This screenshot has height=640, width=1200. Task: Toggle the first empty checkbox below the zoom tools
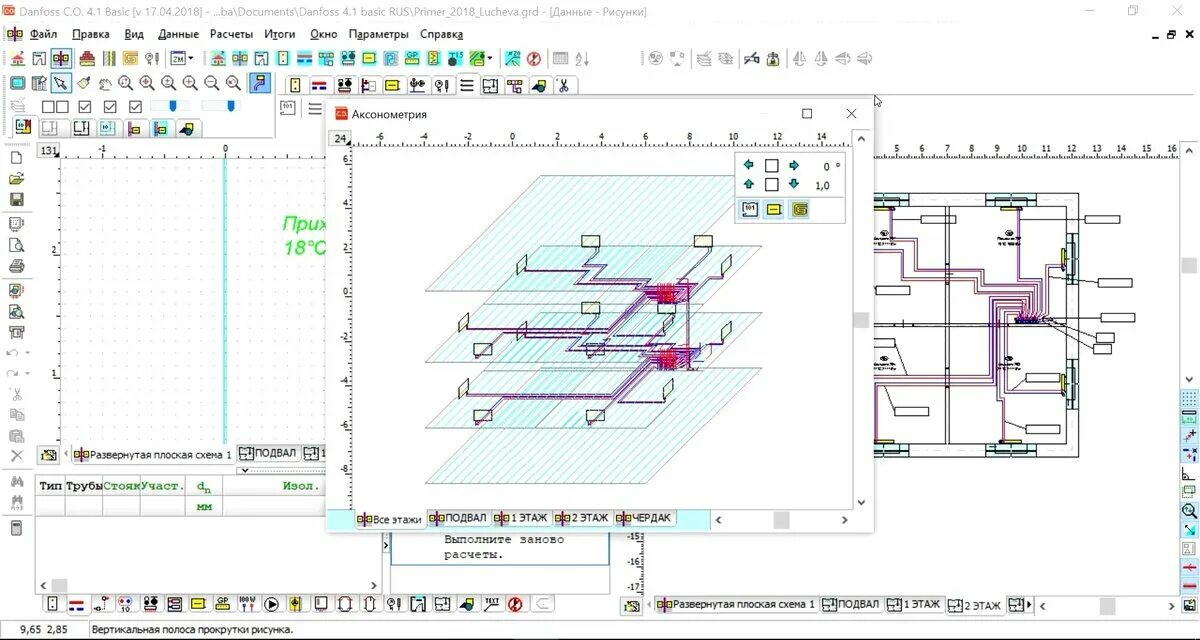coord(48,106)
